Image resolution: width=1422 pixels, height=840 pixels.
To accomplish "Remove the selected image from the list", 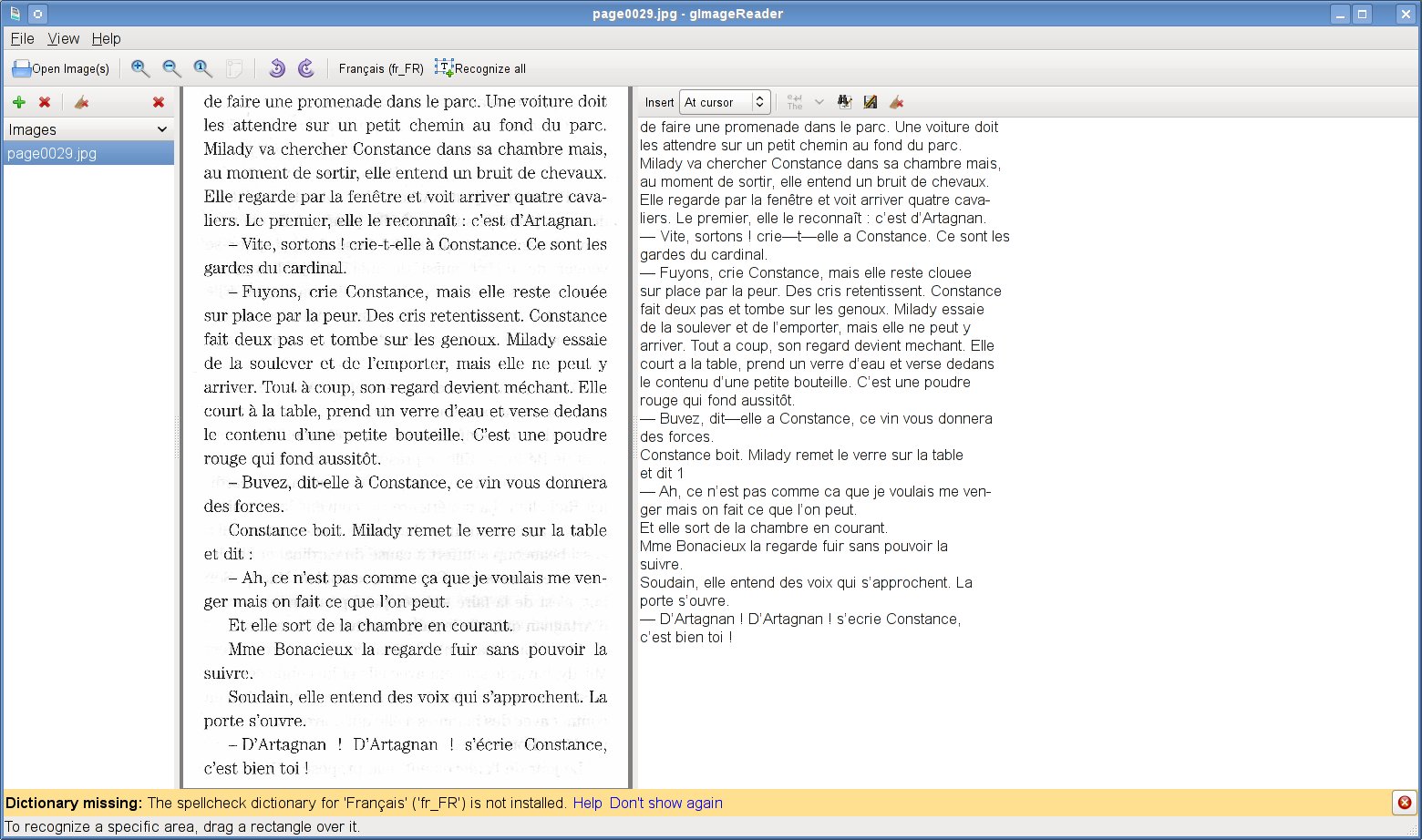I will [x=44, y=102].
